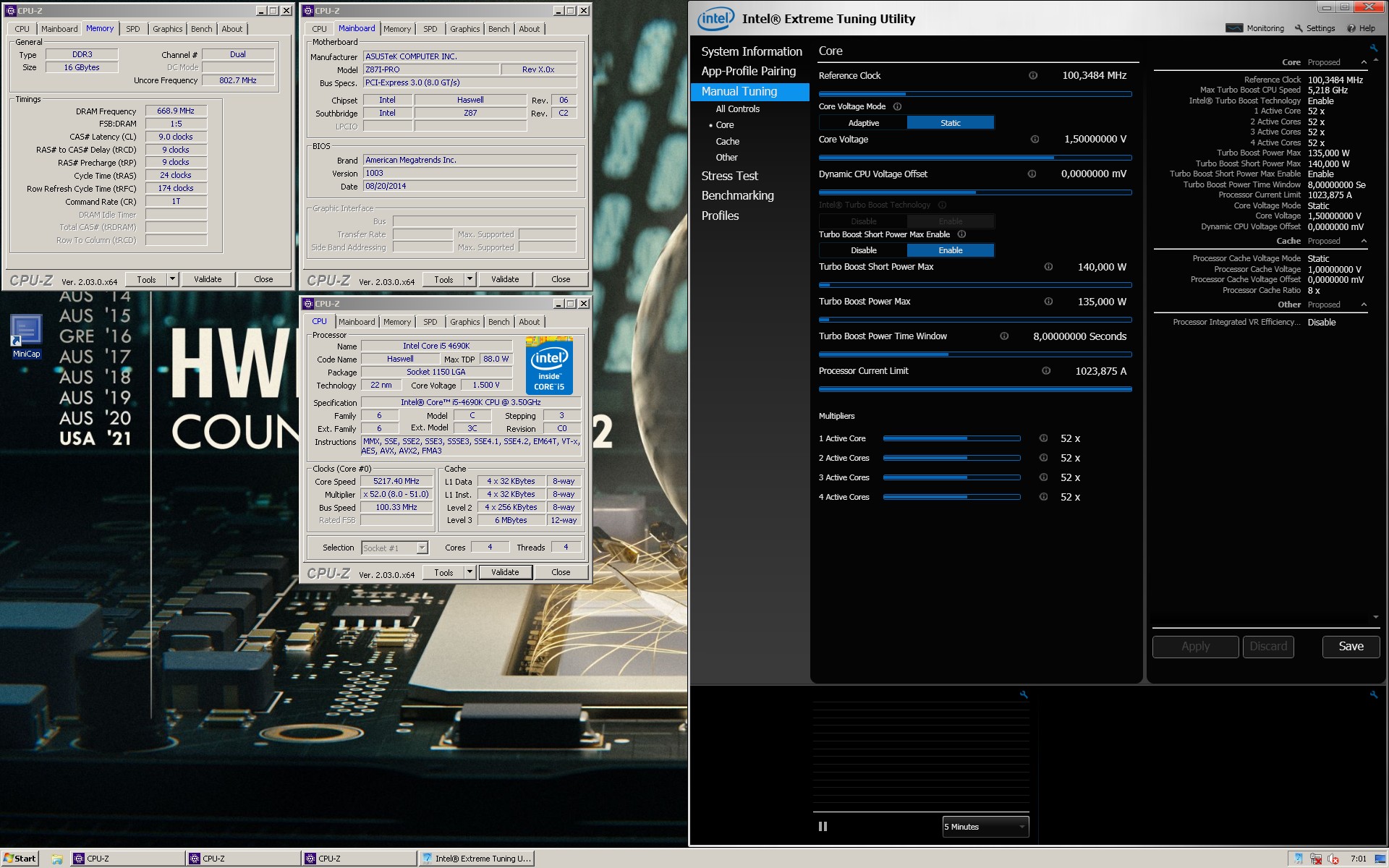Click info icon for 3 Active Cores multiplier
The width and height of the screenshot is (1389, 868).
[1043, 477]
